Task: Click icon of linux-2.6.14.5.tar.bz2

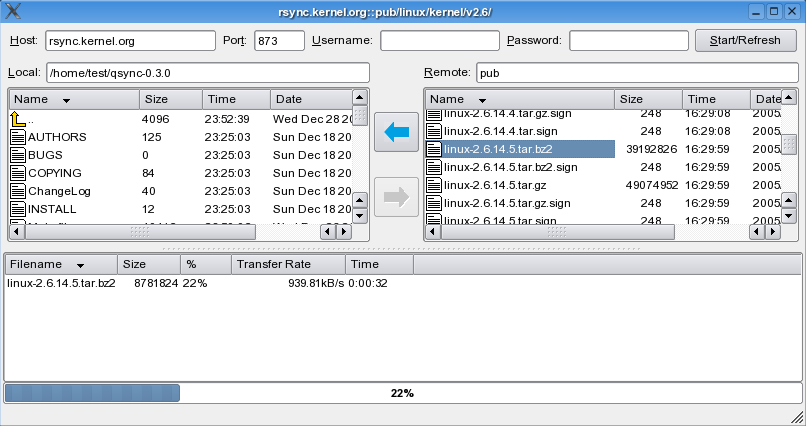Action: pos(434,149)
